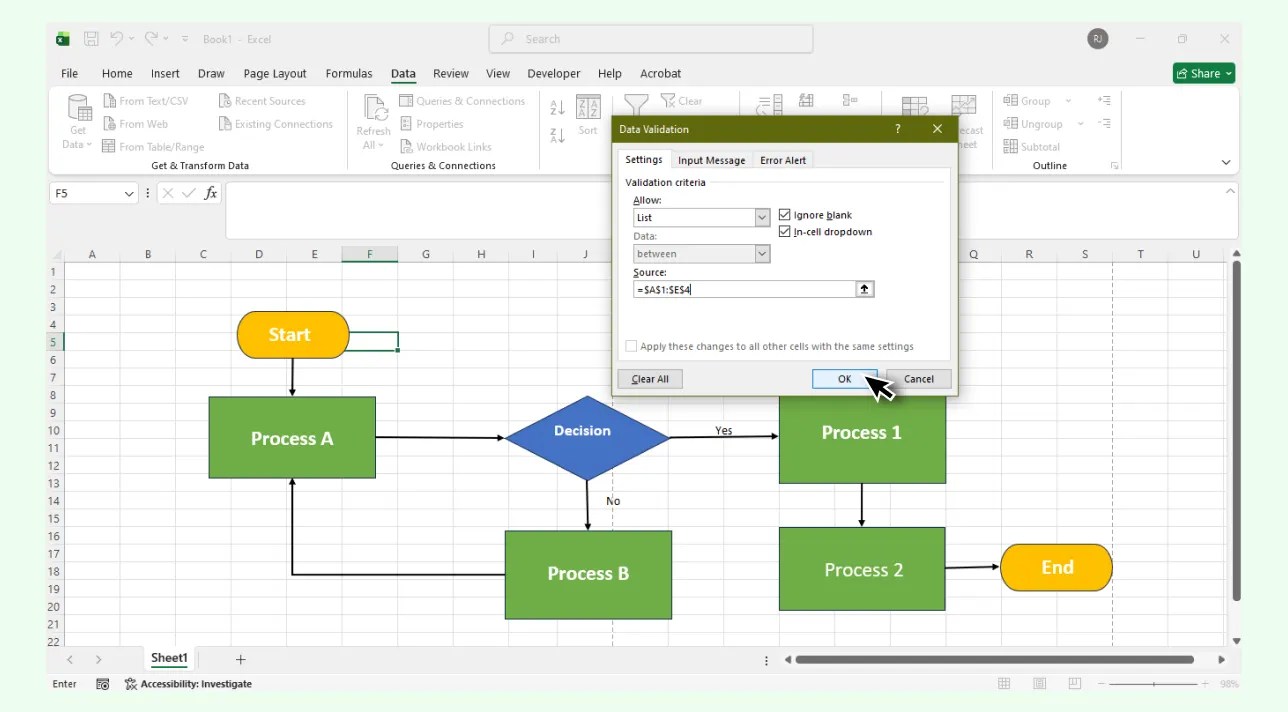This screenshot has width=1288, height=712.
Task: Expand the formula bar
Action: [x=1230, y=190]
